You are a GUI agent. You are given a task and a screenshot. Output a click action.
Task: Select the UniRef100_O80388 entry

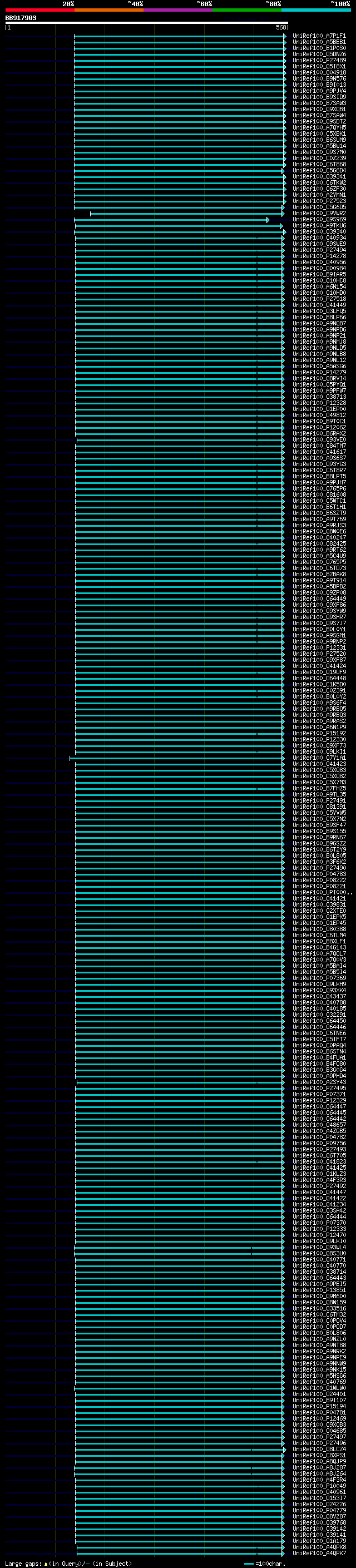pos(319,929)
